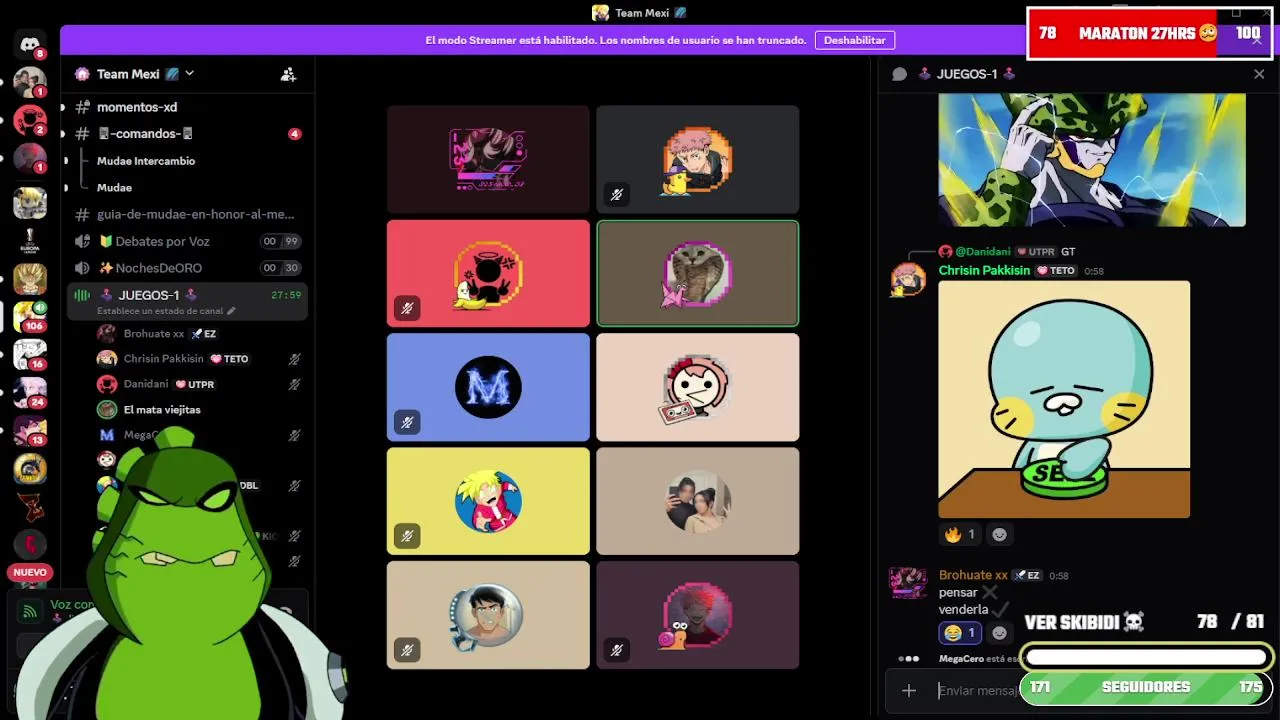Click Chrisin Pakkisin's avatar in chat
This screenshot has height=720, width=1280.
tap(908, 279)
